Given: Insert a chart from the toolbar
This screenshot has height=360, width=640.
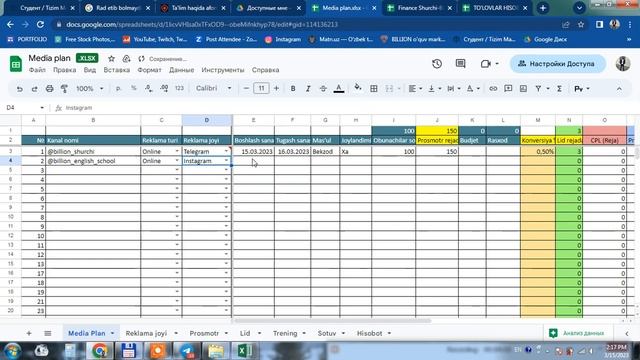Looking at the screenshot, I should [x=523, y=89].
